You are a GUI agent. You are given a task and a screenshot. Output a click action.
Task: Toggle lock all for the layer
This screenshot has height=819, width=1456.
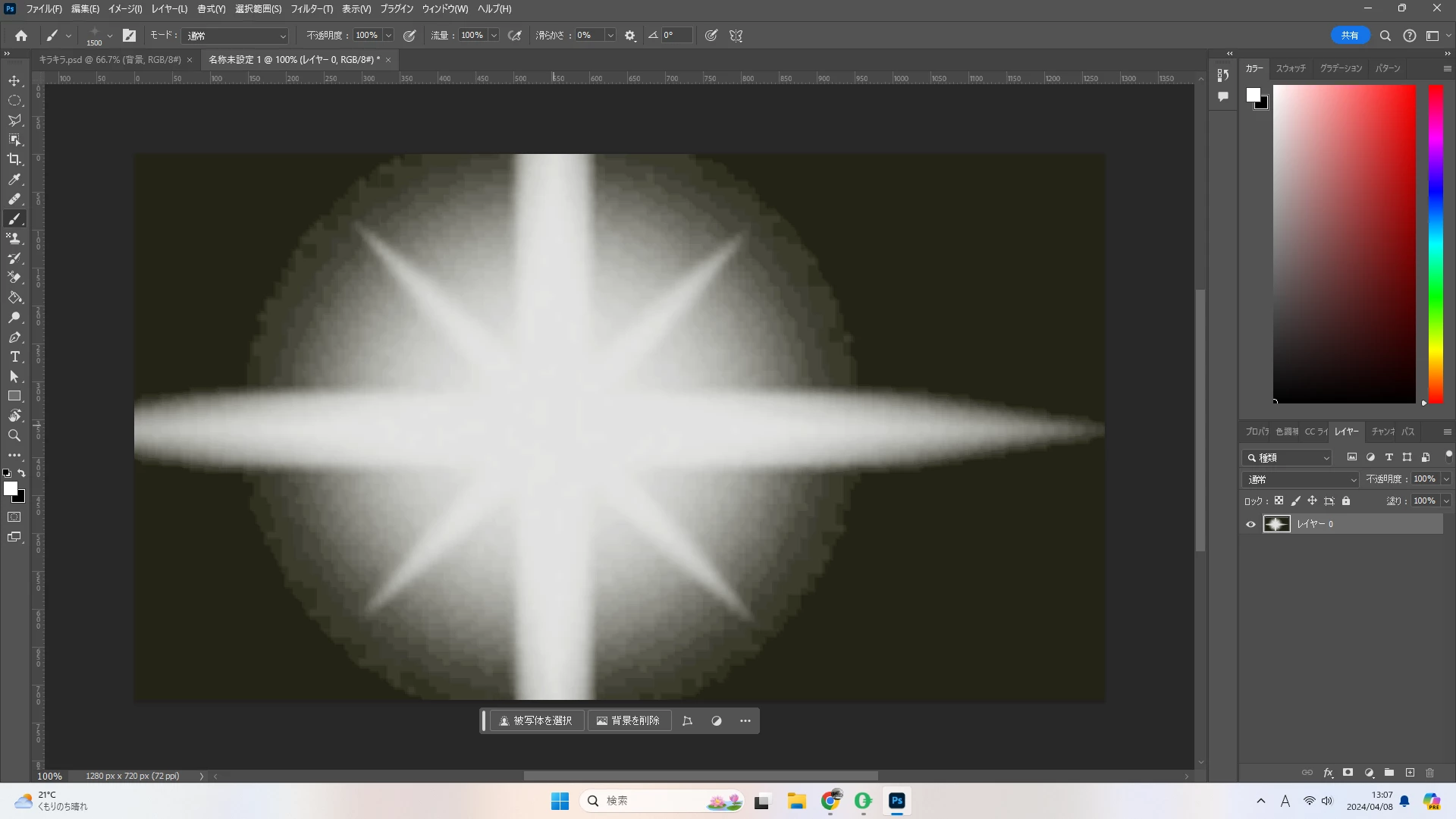tap(1346, 501)
